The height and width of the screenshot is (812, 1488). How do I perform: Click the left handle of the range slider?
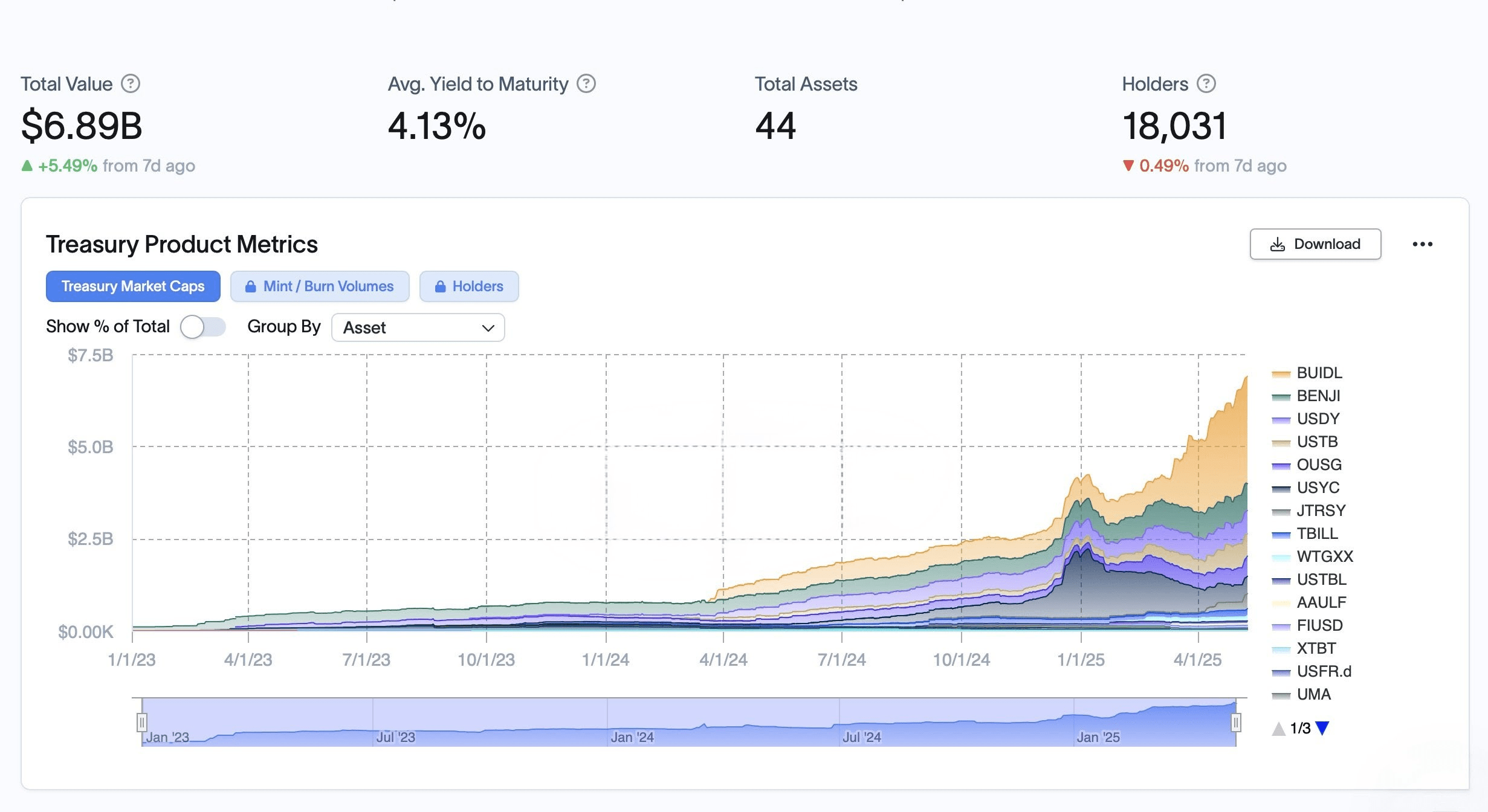[141, 722]
